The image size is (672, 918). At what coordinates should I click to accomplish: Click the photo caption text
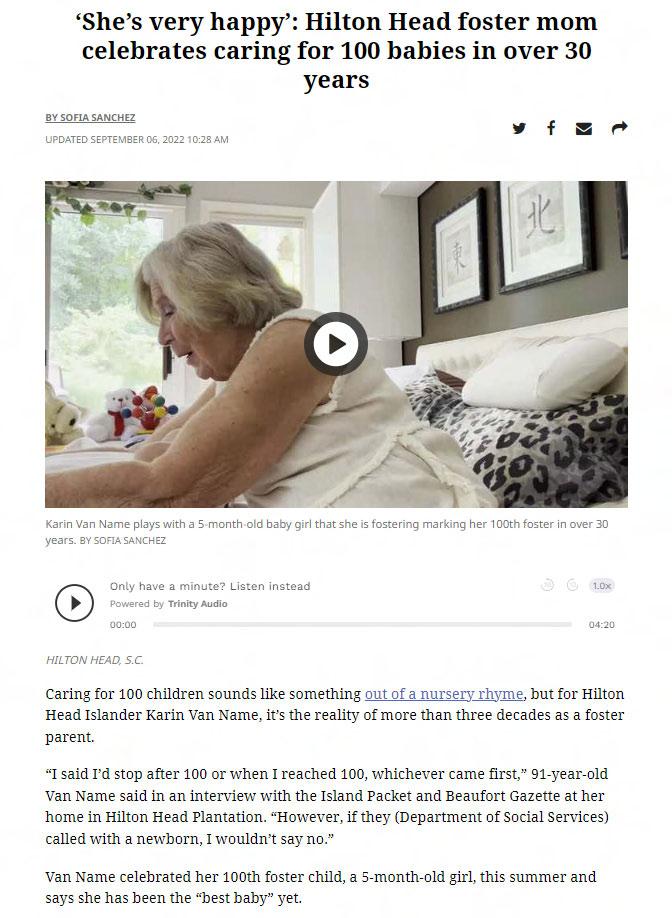coord(327,532)
